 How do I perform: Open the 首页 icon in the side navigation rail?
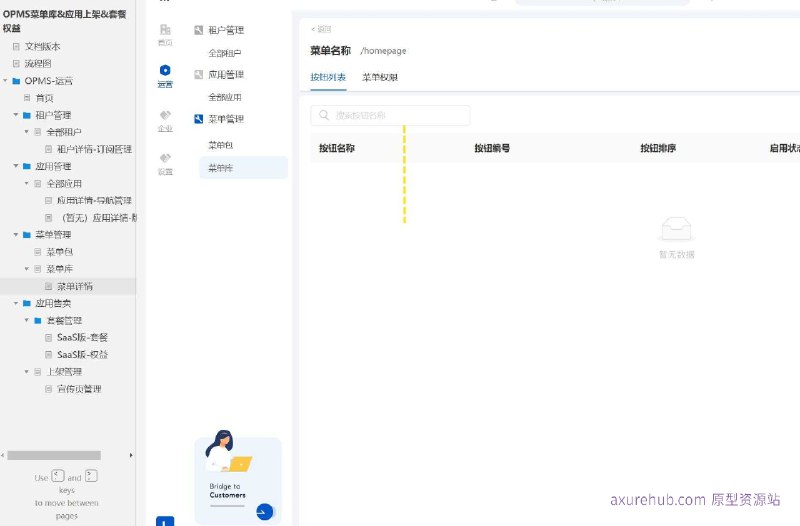pos(165,31)
